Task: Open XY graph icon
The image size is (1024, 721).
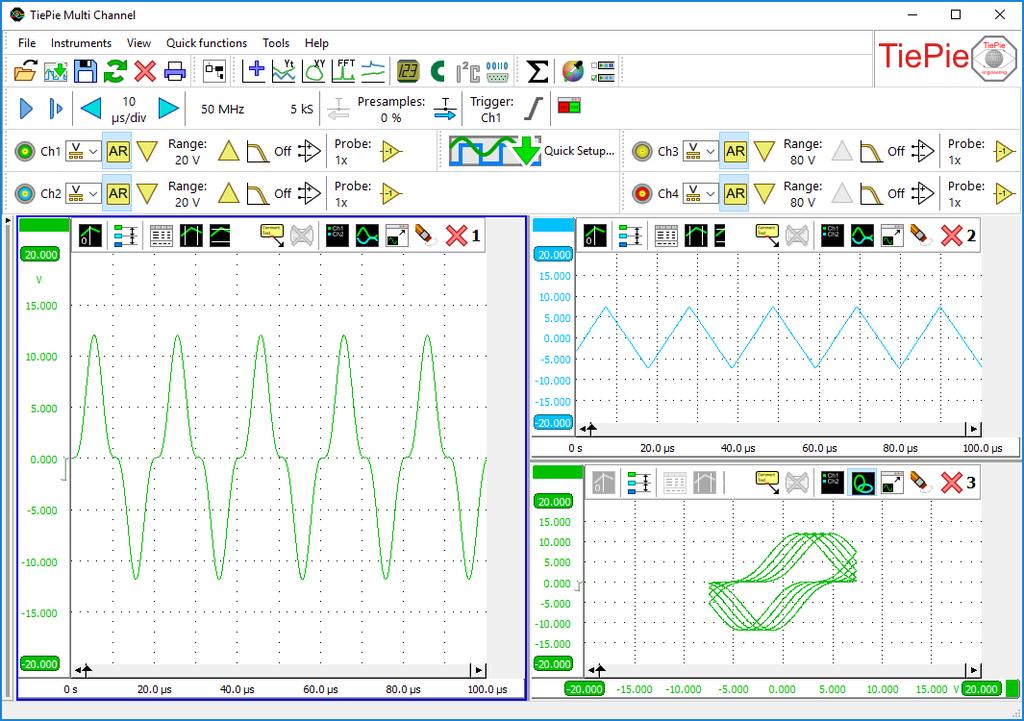Action: tap(313, 71)
